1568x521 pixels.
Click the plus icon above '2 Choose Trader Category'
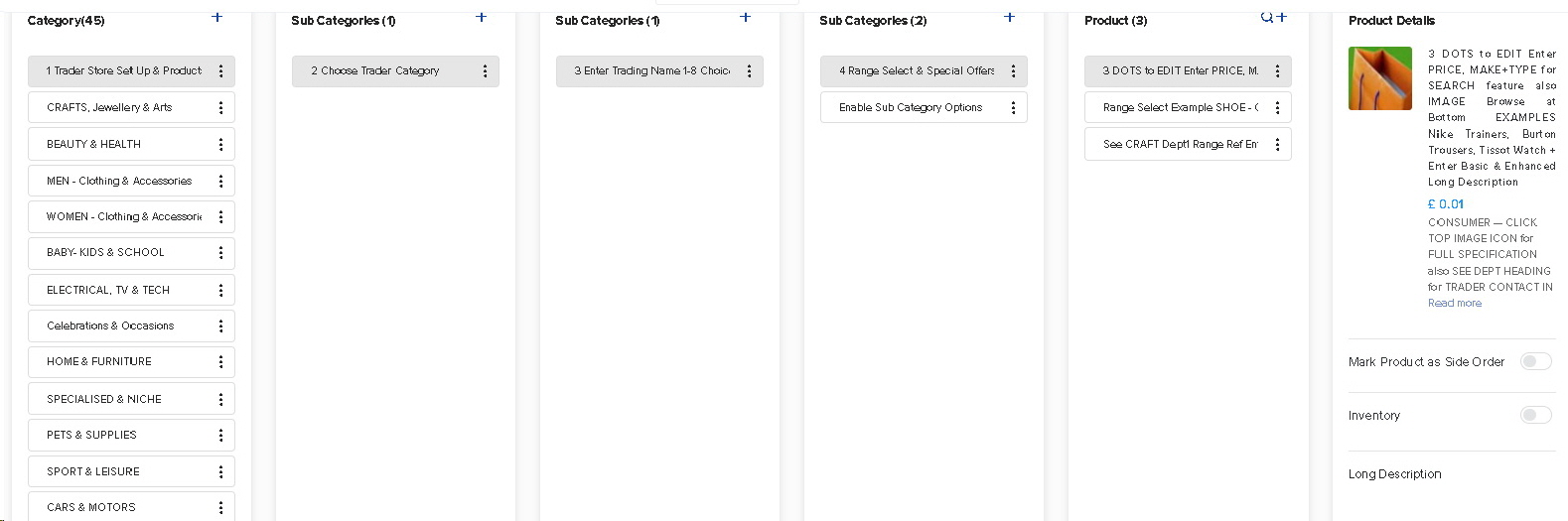click(x=482, y=17)
